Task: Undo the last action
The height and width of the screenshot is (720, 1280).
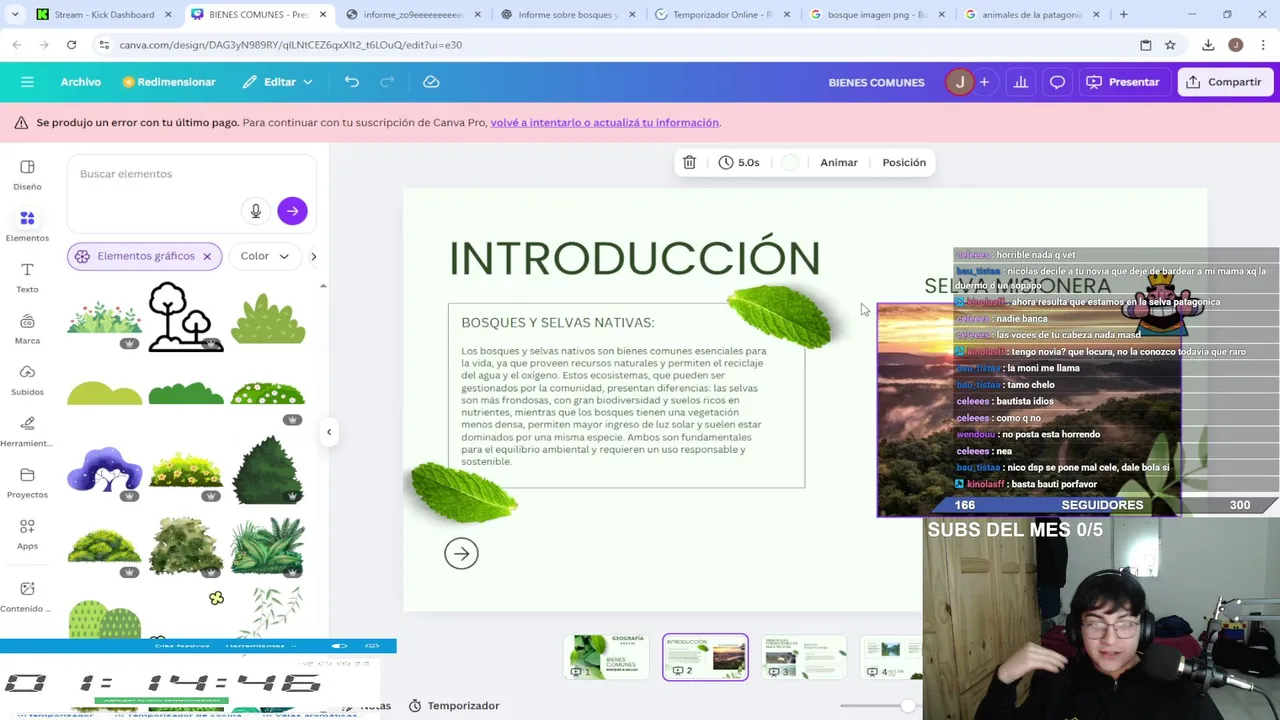Action: 352,82
